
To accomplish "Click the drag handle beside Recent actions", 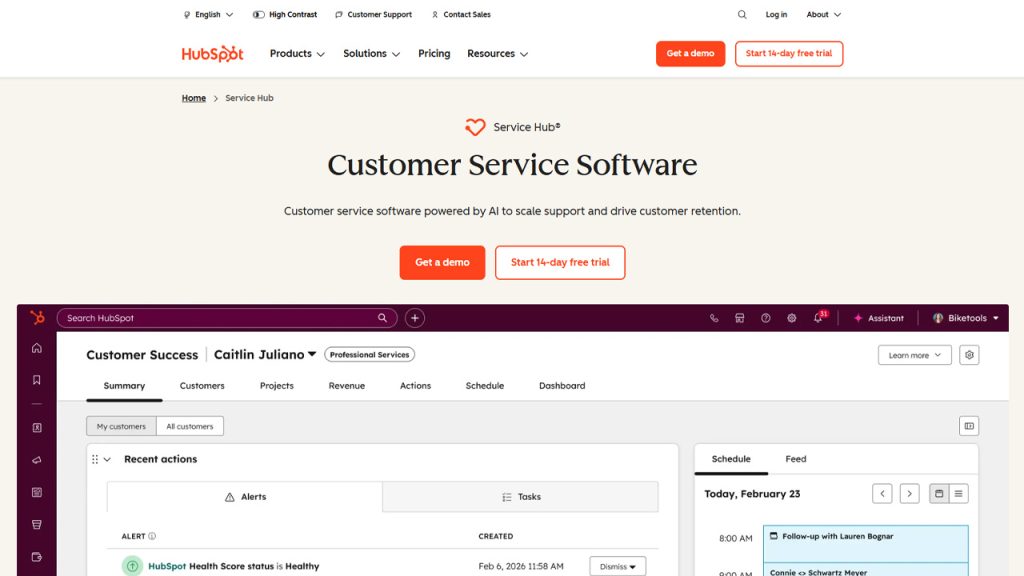I will click(95, 460).
